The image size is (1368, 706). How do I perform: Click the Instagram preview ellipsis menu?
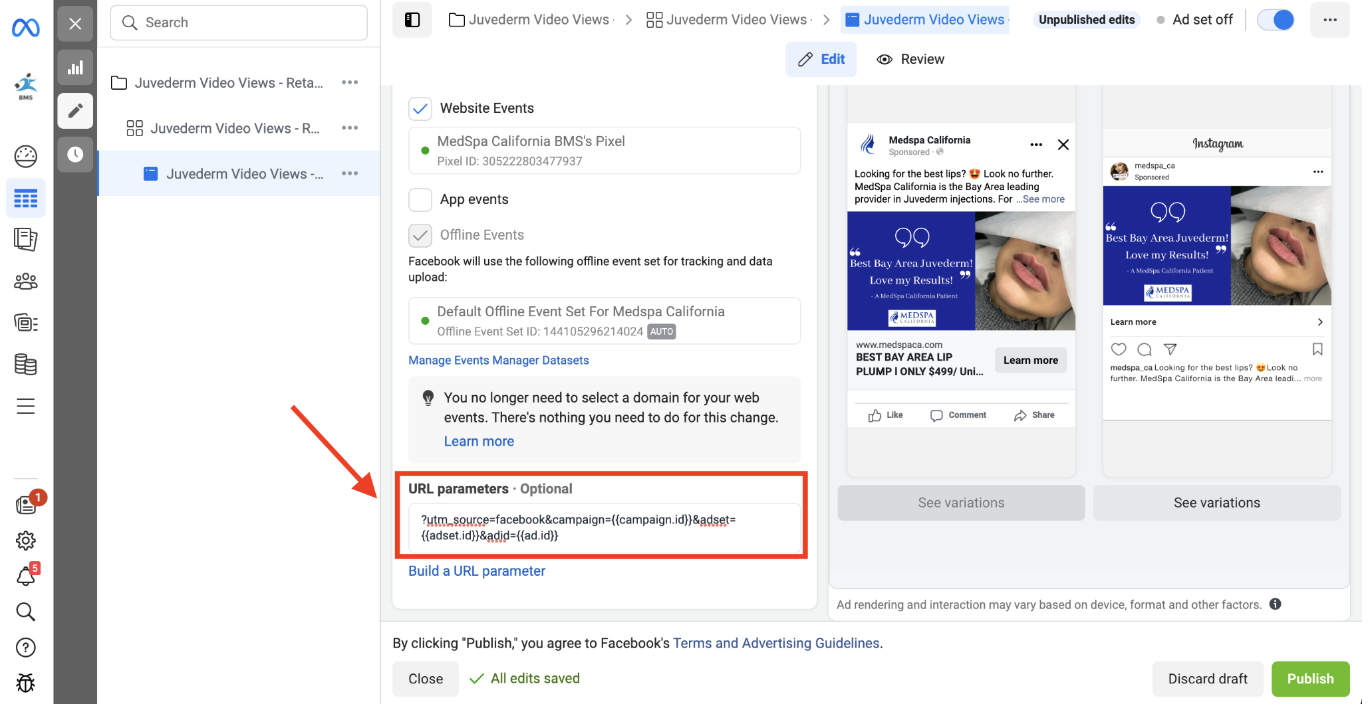pos(1318,172)
